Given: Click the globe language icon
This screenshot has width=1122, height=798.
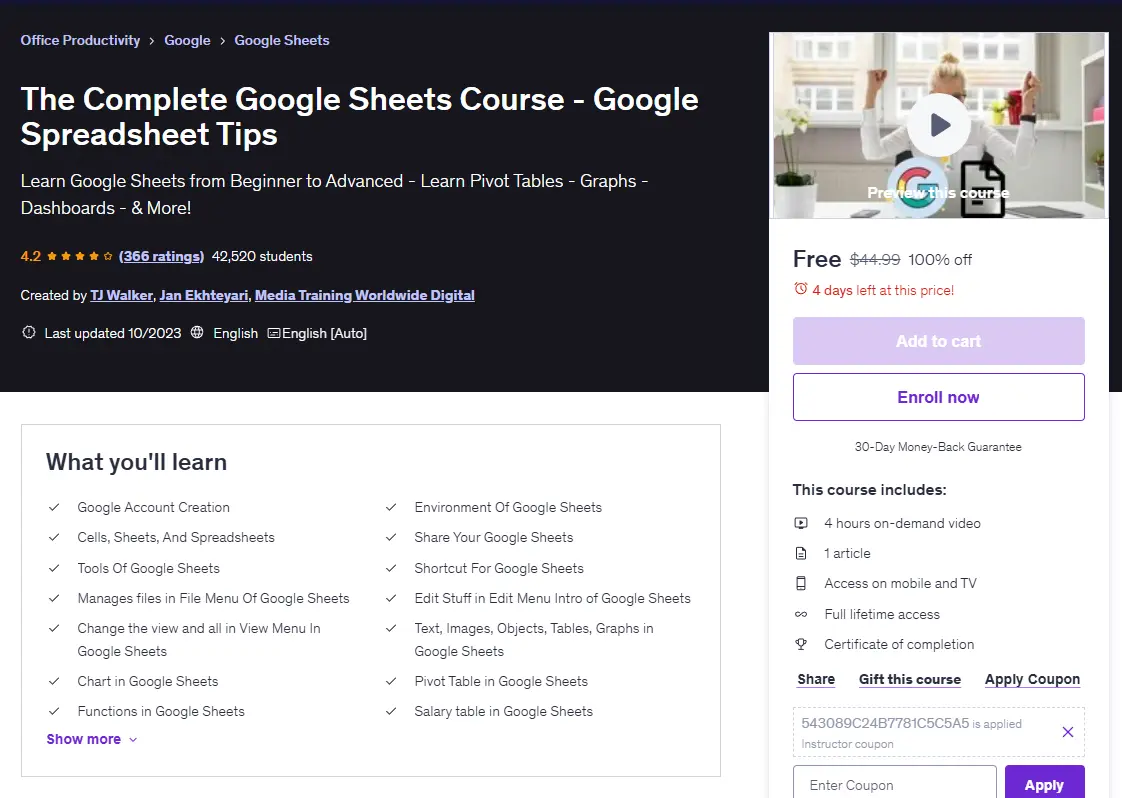Looking at the screenshot, I should point(197,332).
